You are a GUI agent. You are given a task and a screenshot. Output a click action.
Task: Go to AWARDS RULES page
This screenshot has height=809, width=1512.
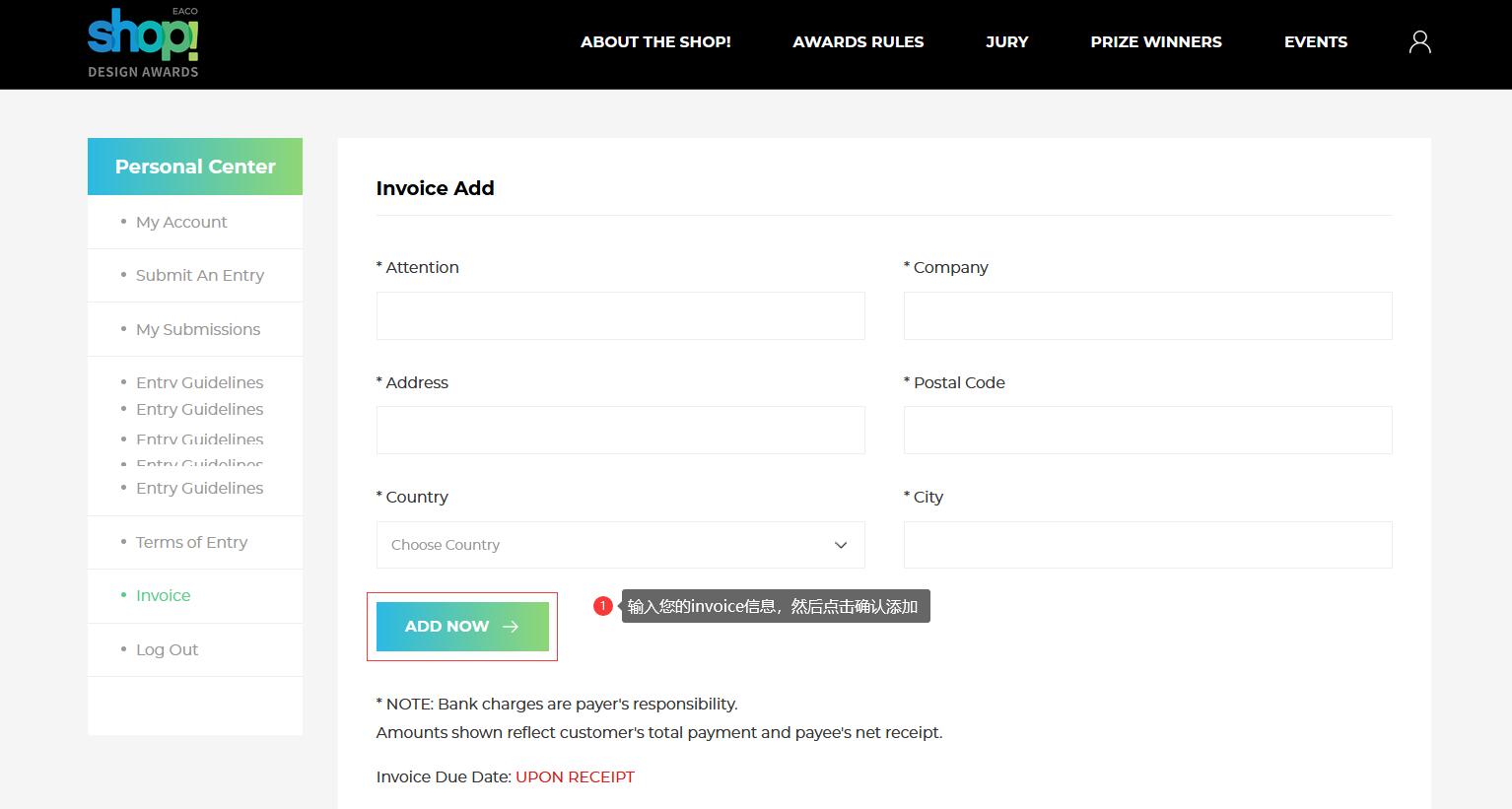click(858, 41)
